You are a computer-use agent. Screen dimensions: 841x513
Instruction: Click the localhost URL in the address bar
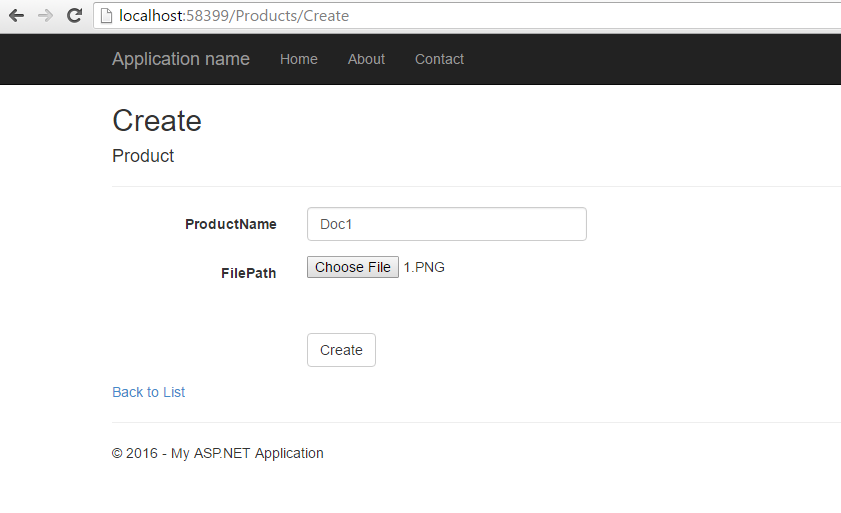pyautogui.click(x=234, y=16)
